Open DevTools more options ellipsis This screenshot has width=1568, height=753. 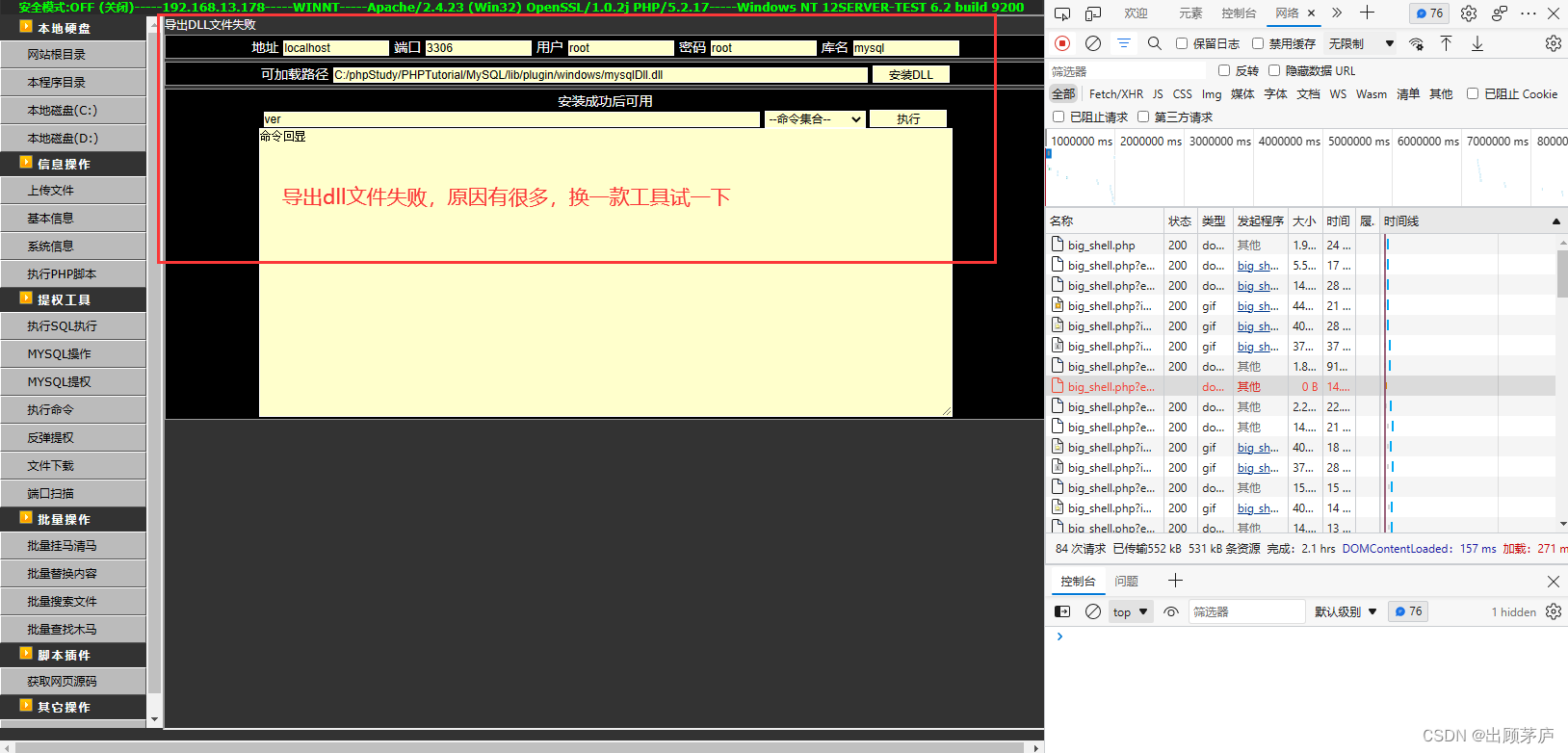click(x=1529, y=13)
